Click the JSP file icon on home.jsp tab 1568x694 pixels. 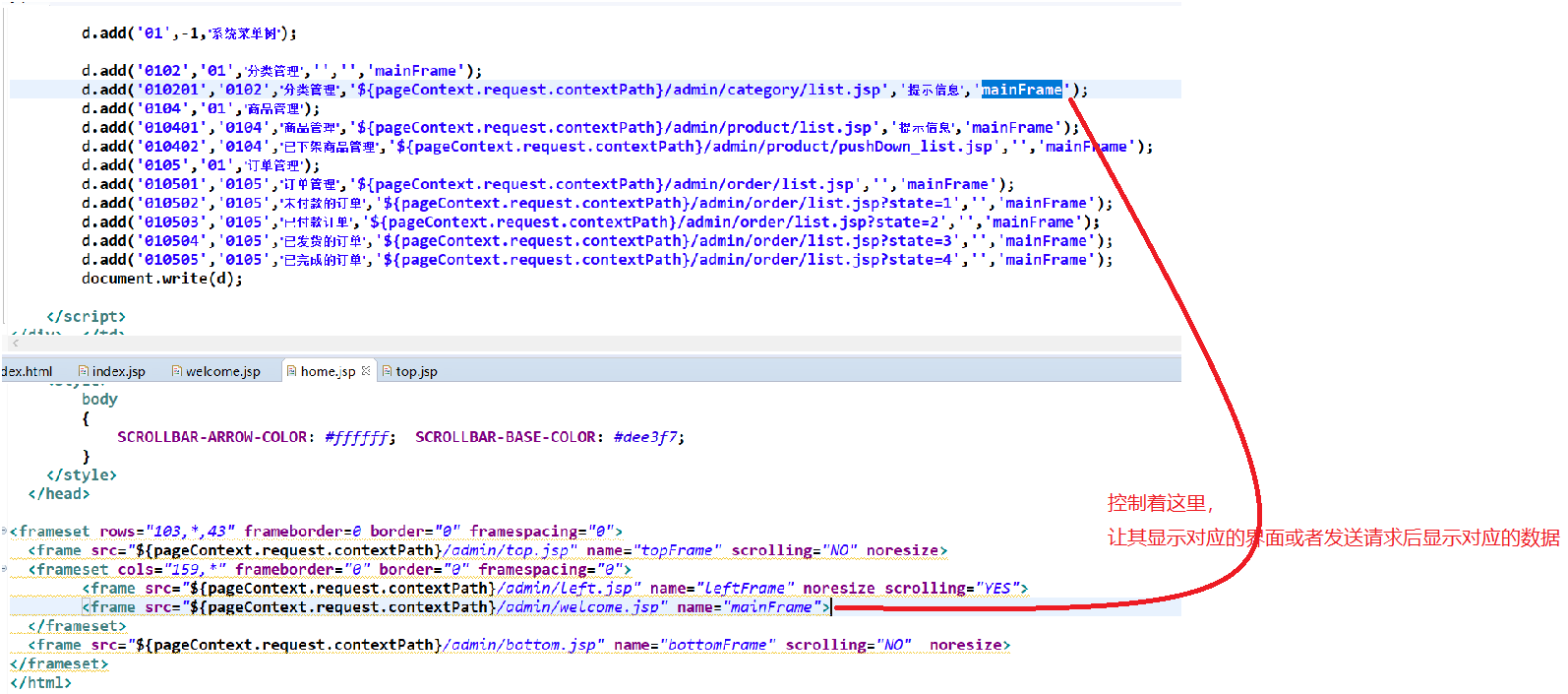292,371
